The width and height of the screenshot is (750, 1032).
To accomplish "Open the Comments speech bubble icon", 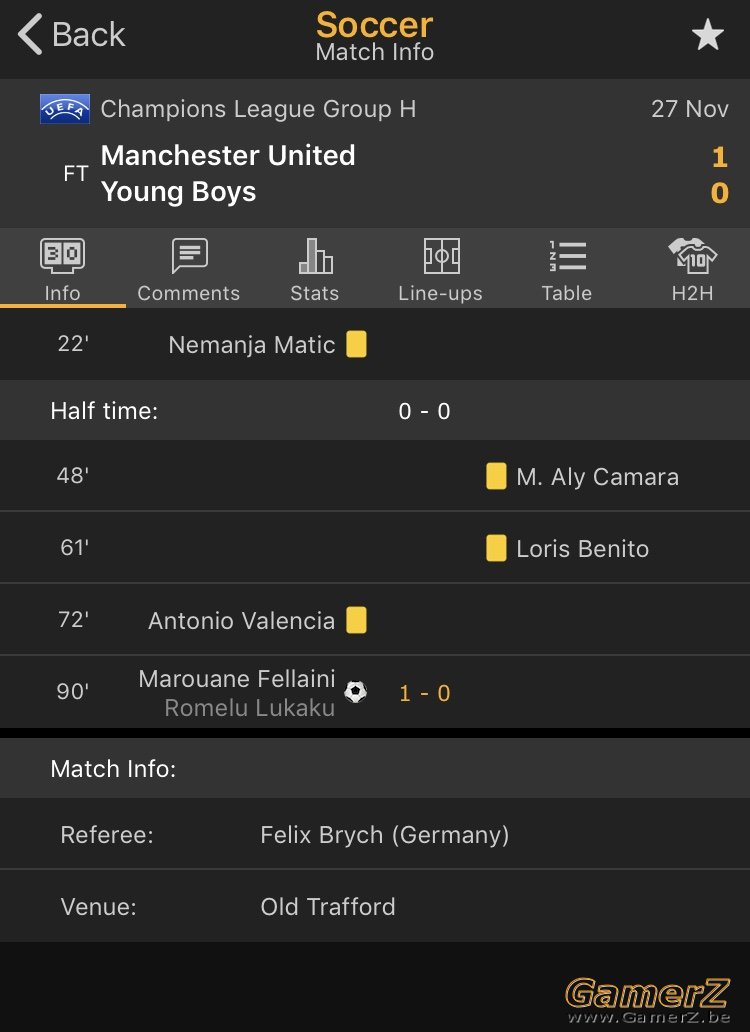I will coord(189,255).
